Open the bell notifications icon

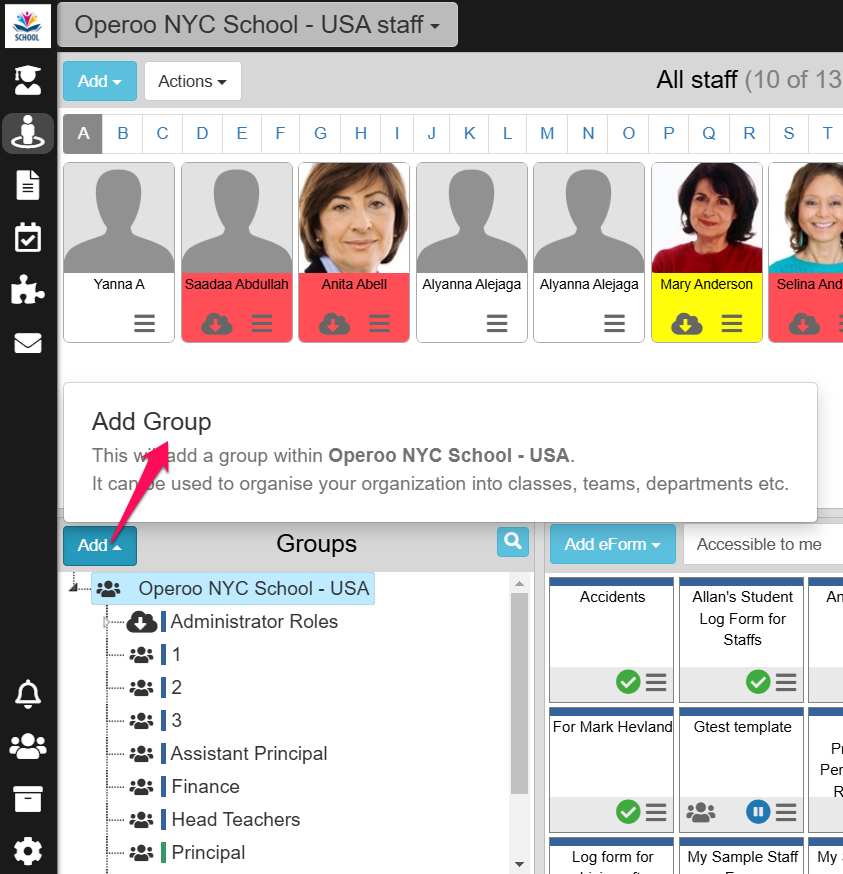point(27,694)
